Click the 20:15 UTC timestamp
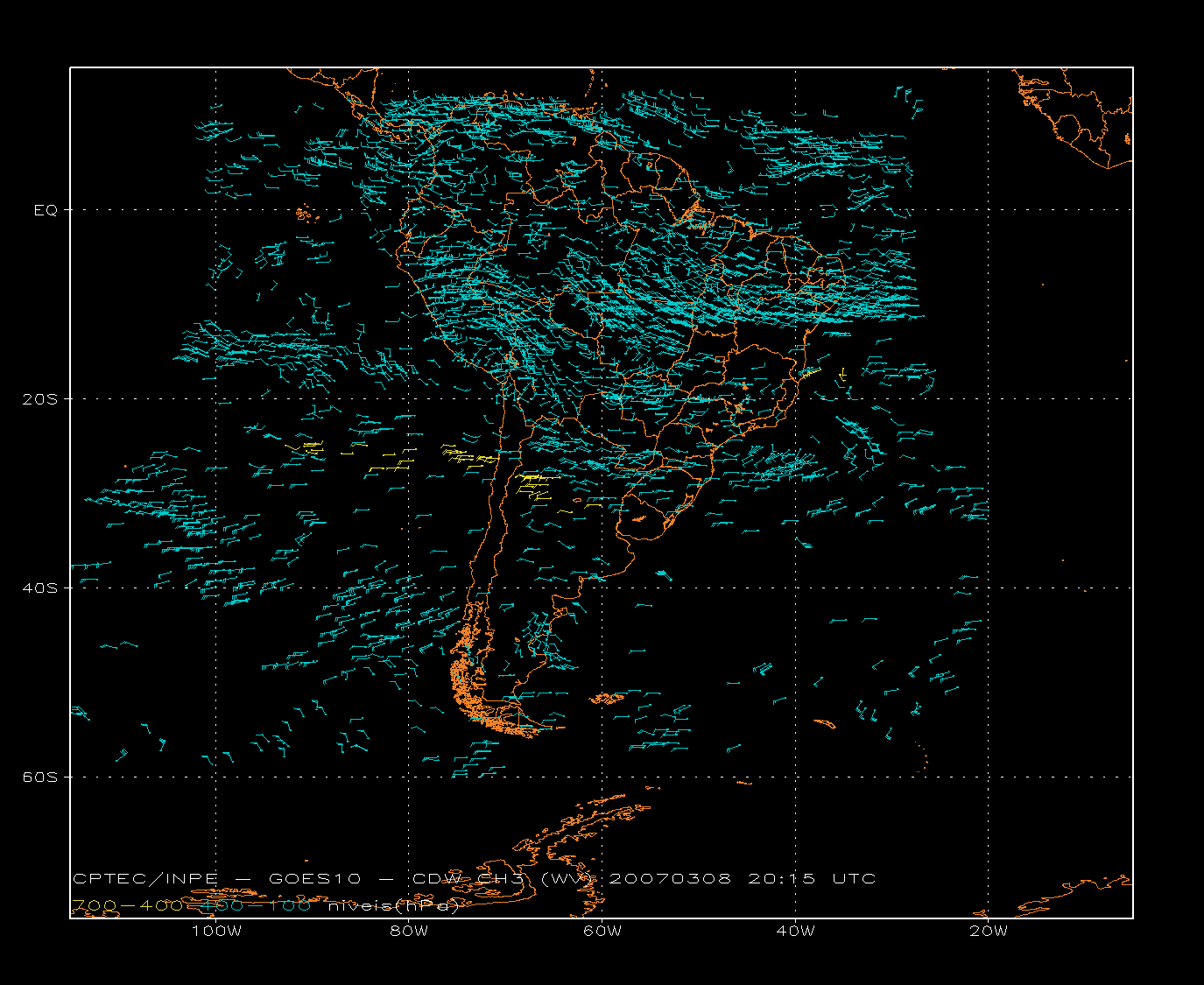 click(x=812, y=878)
